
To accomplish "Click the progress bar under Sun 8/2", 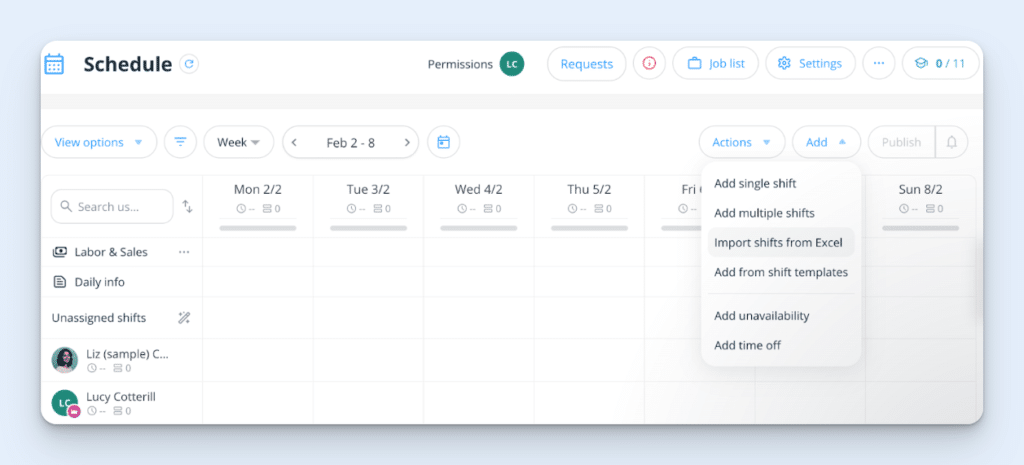I will (x=920, y=228).
